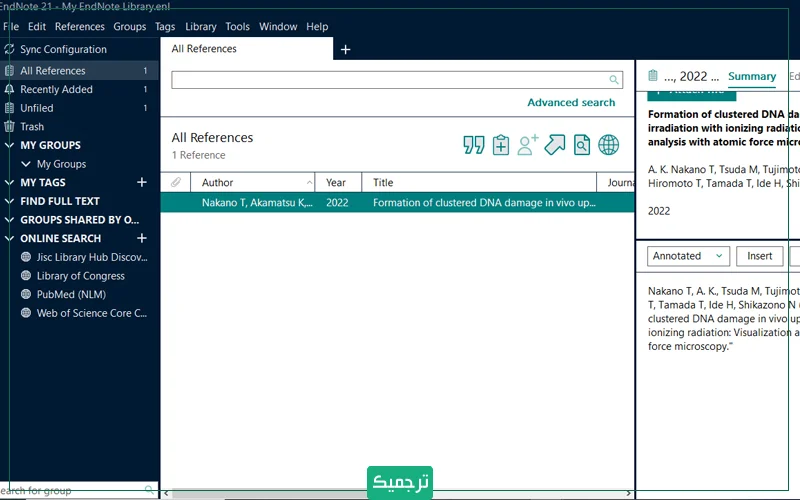The height and width of the screenshot is (500, 800).
Task: Click the Sync Configuration icon
Action: 10,49
